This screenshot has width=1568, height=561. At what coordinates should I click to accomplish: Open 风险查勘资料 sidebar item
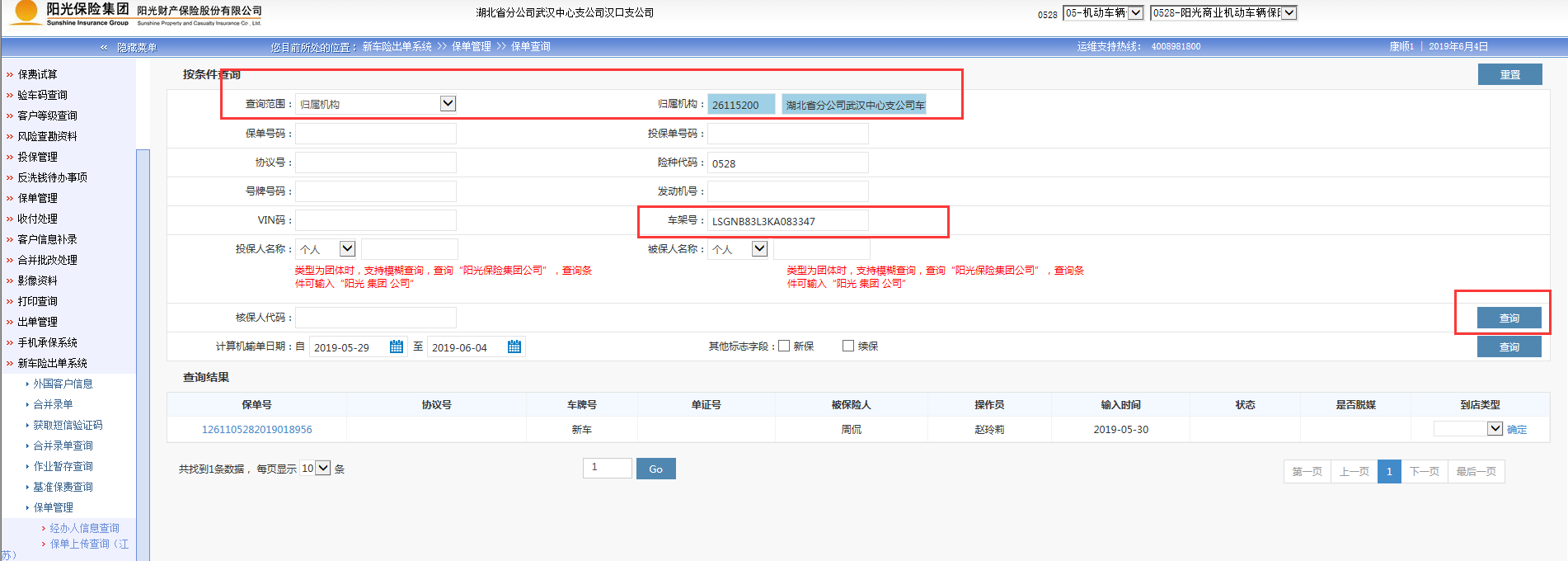(48, 136)
